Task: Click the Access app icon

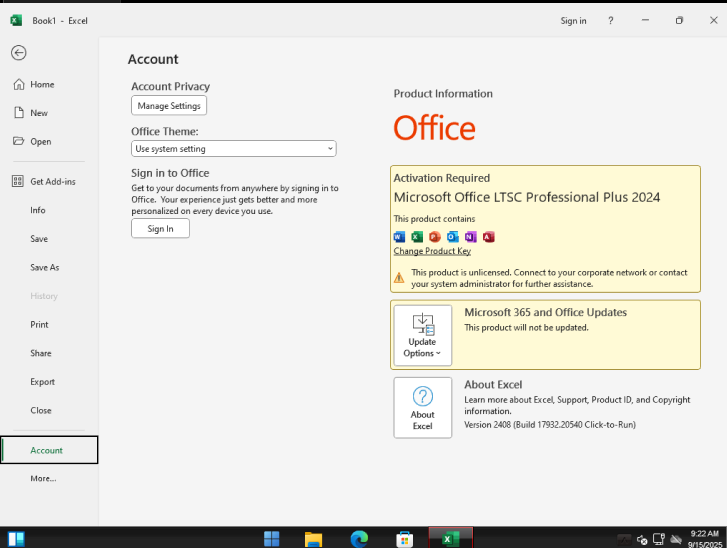Action: [489, 237]
